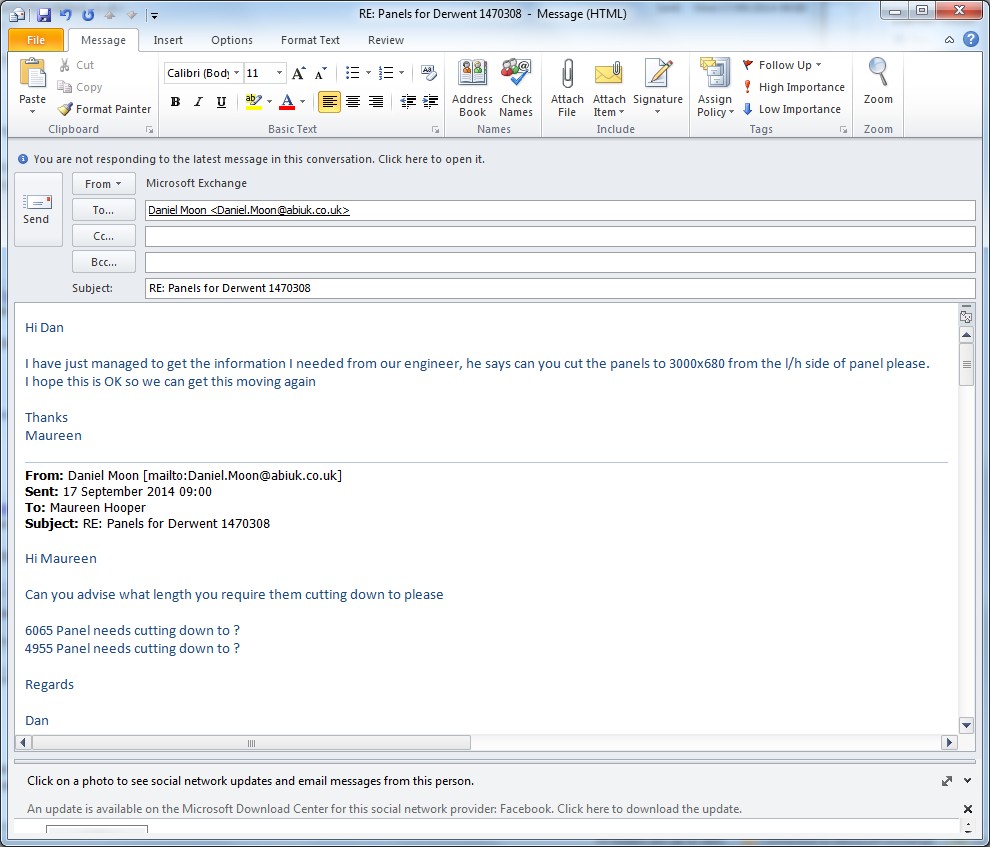Send the email message
Screen dimensions: 990x847
(38, 210)
